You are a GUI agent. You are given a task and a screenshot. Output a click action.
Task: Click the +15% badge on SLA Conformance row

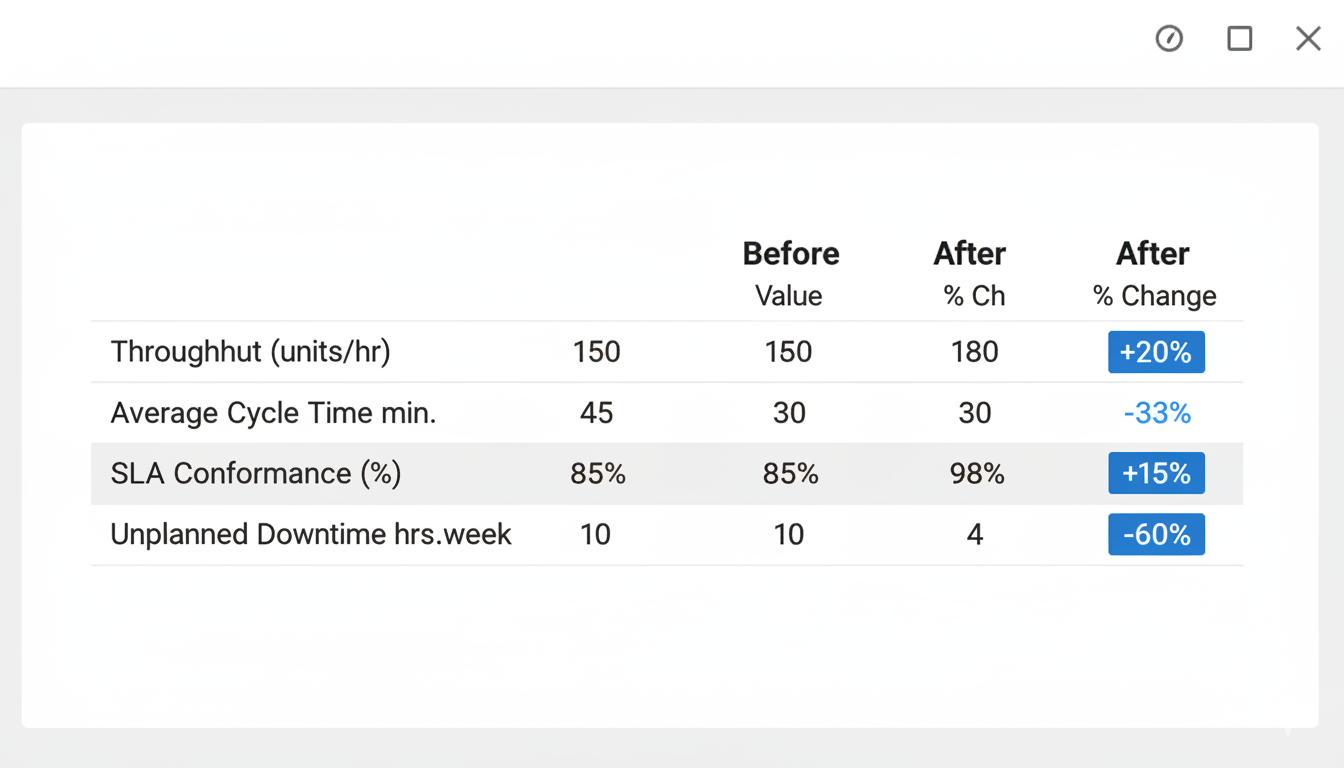point(1156,473)
